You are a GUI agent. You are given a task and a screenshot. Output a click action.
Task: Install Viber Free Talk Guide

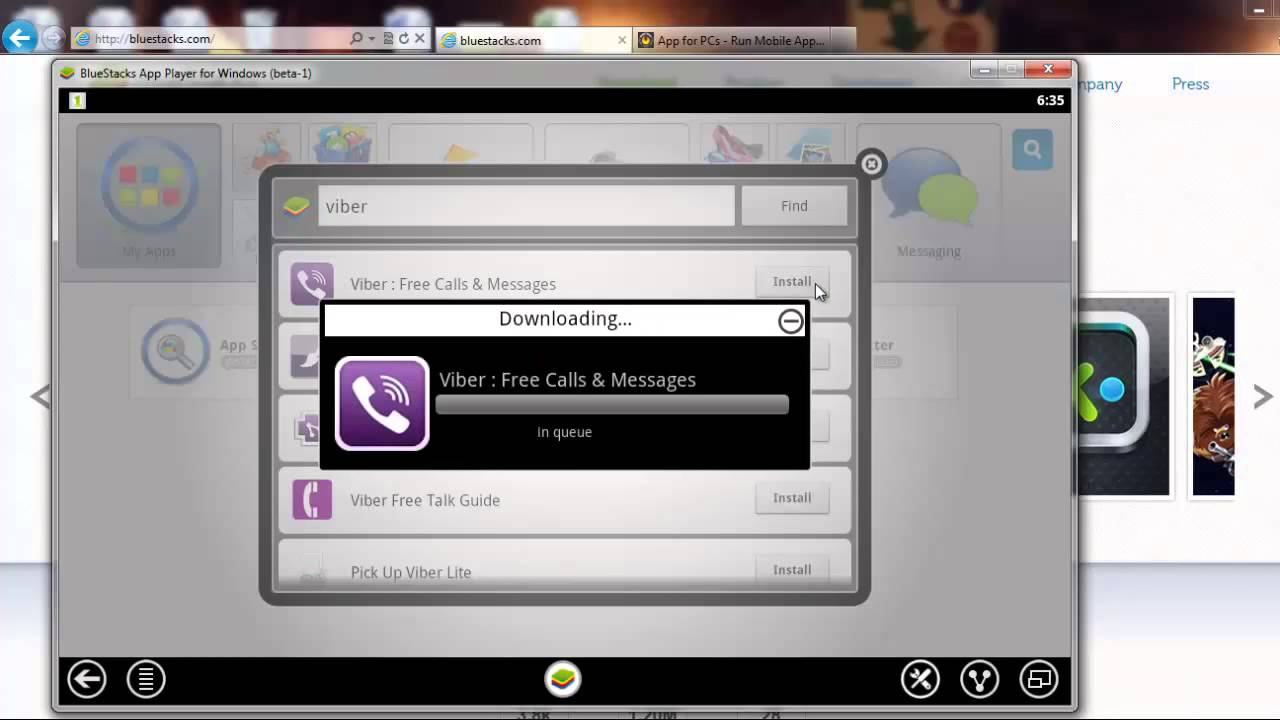click(x=792, y=498)
